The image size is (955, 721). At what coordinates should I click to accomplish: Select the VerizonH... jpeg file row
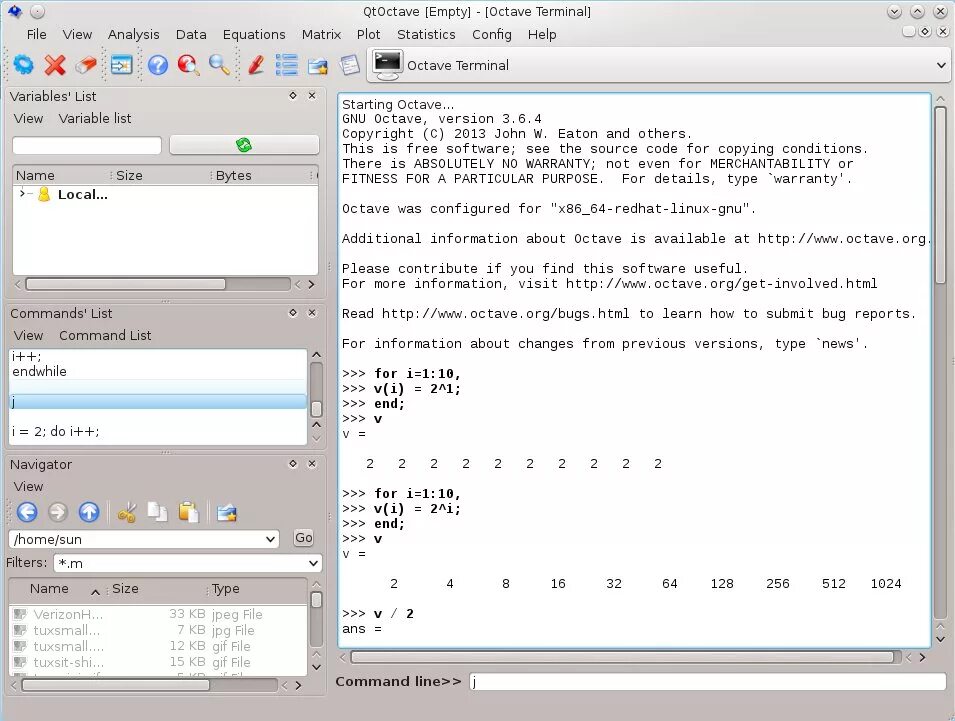(158, 614)
